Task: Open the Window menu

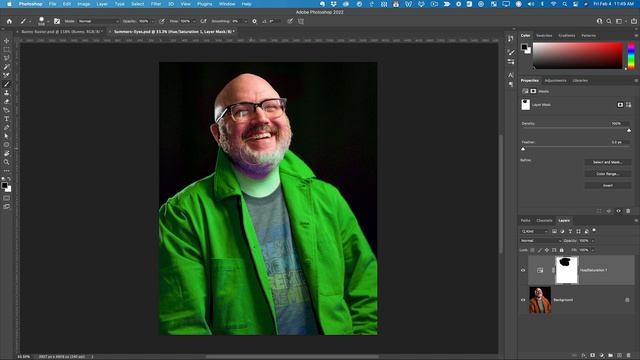Action: [x=227, y=4]
